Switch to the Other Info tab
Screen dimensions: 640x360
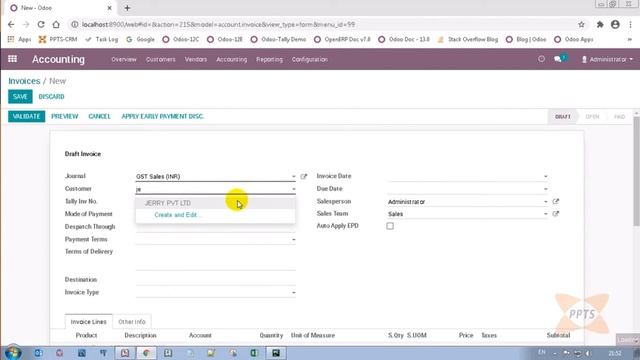tap(132, 322)
